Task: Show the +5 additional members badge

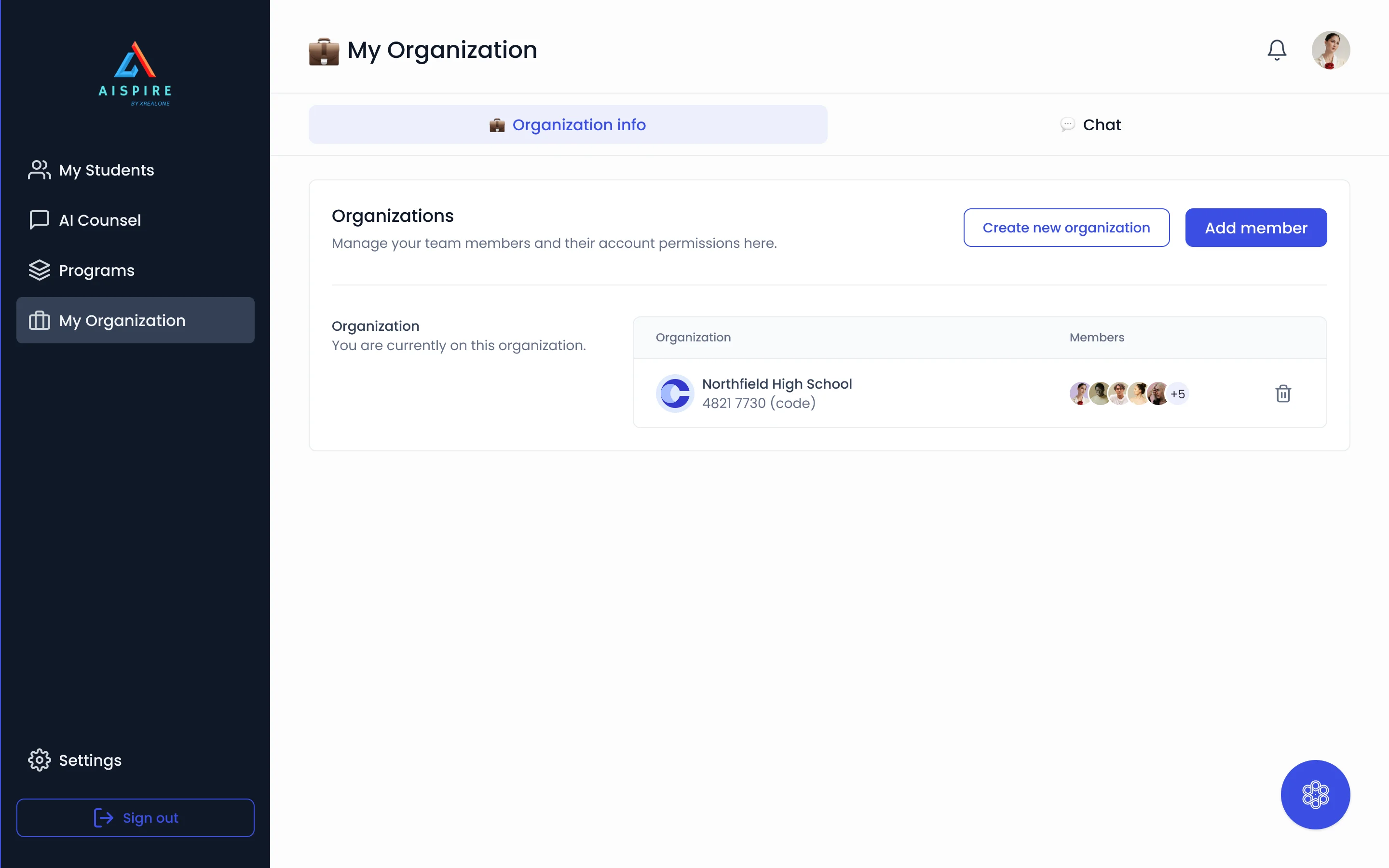Action: coord(1177,394)
